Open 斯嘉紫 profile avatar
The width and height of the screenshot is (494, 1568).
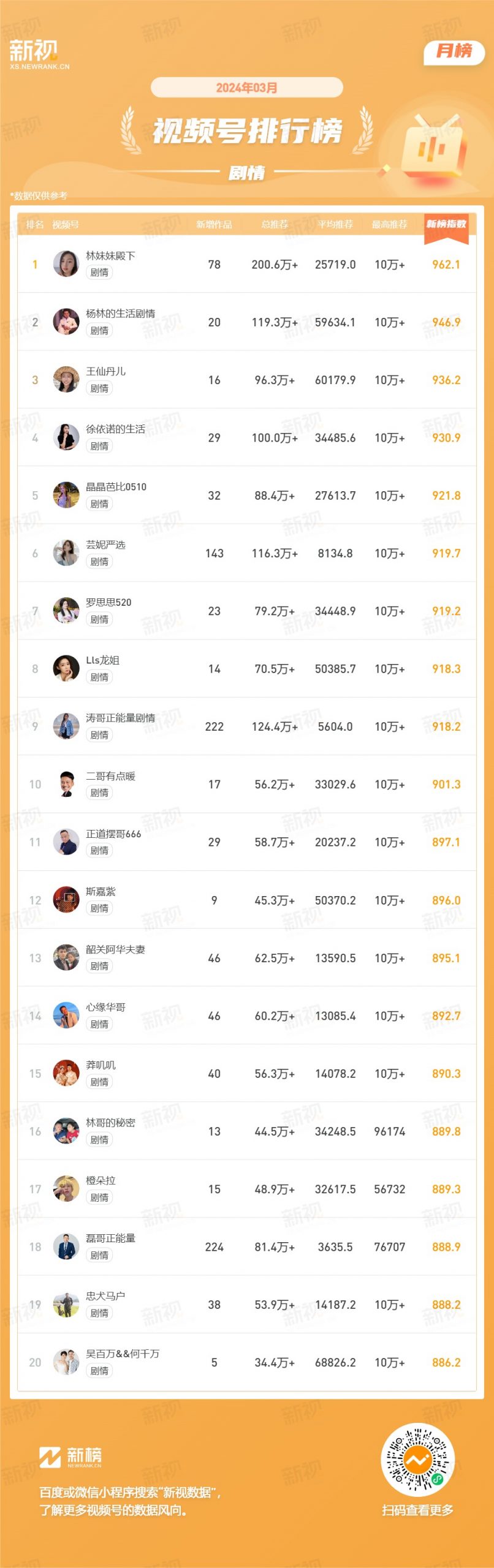click(66, 900)
